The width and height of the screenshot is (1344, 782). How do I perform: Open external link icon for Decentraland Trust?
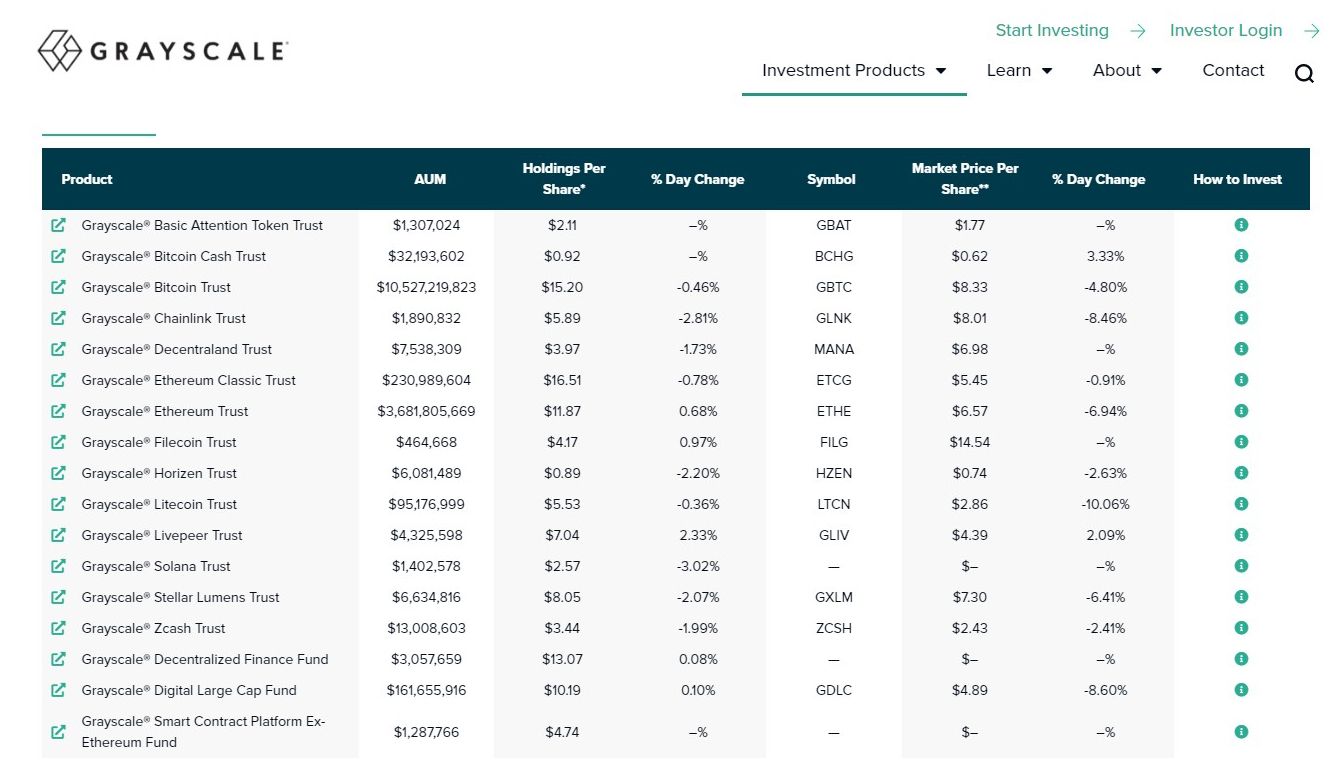tap(58, 349)
